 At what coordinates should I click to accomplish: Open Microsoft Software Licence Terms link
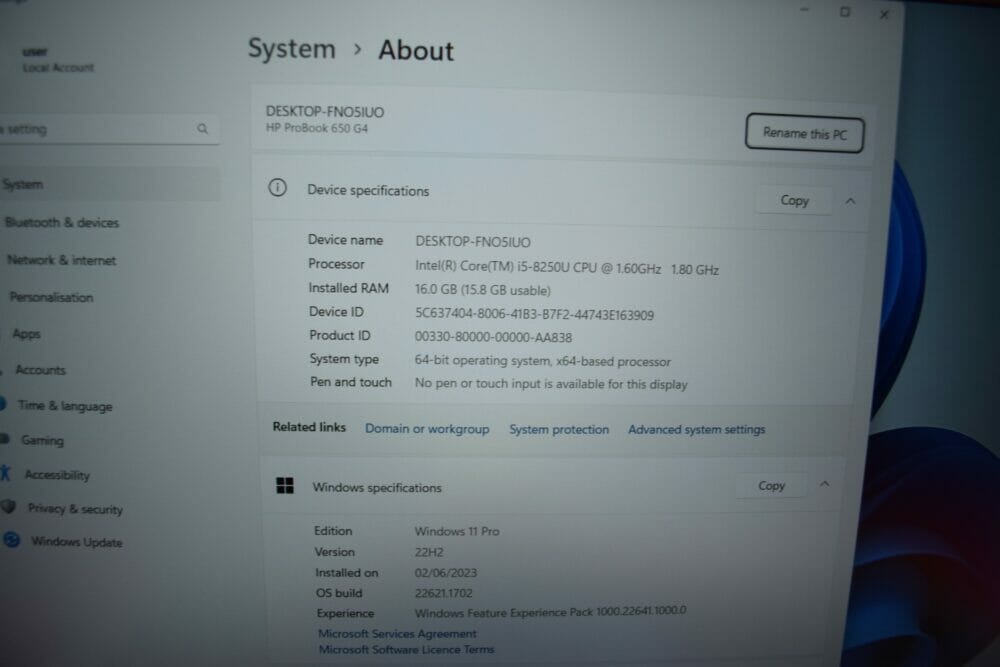(406, 649)
